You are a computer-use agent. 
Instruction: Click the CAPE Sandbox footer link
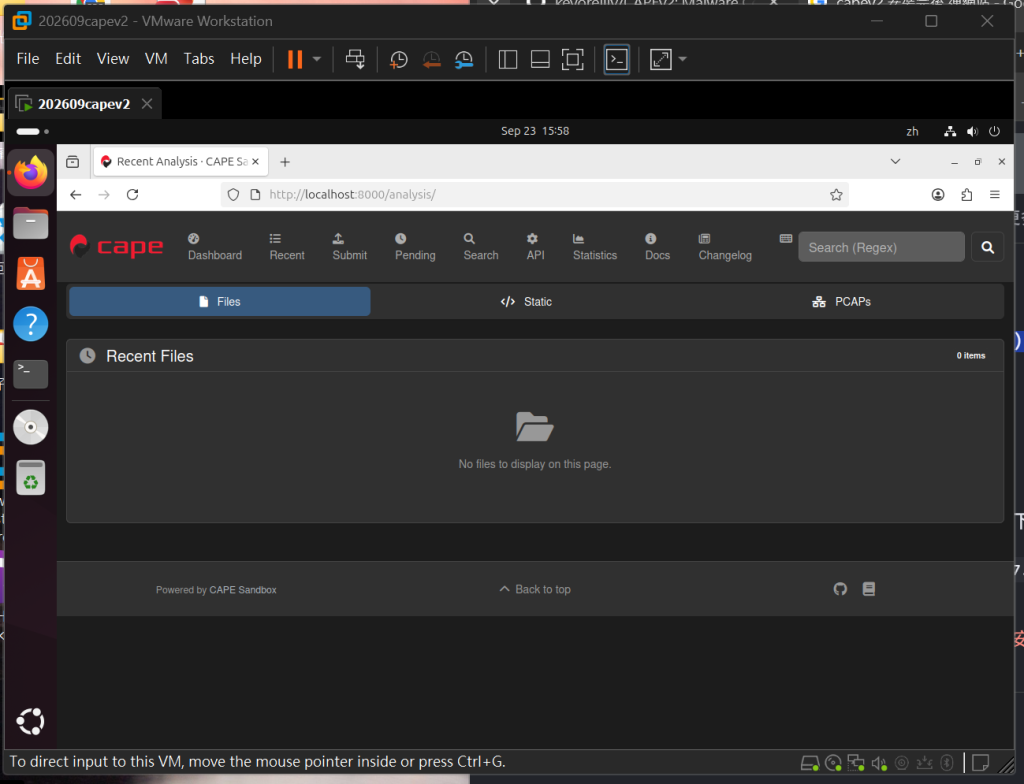pyautogui.click(x=243, y=590)
